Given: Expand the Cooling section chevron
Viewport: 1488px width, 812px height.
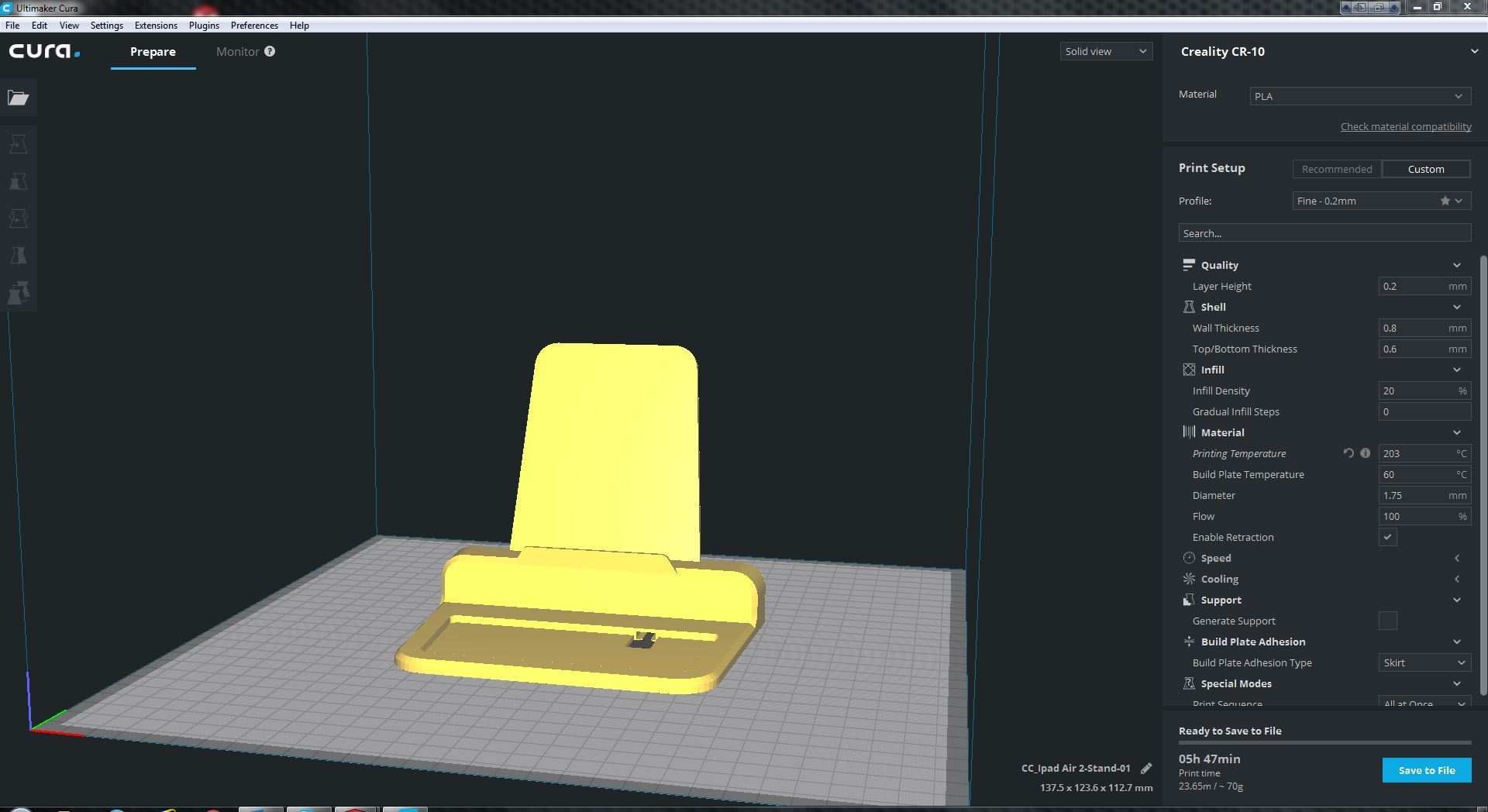Looking at the screenshot, I should pos(1457,579).
